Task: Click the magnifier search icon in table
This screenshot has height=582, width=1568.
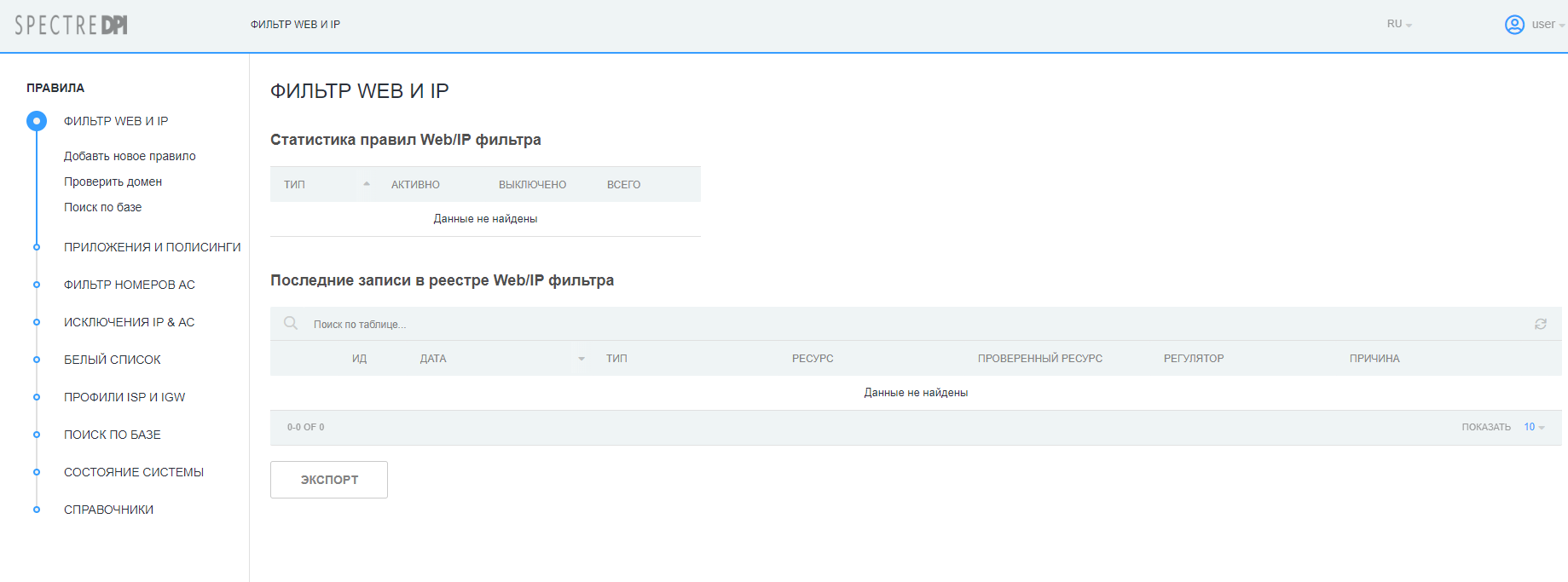Action: click(291, 324)
